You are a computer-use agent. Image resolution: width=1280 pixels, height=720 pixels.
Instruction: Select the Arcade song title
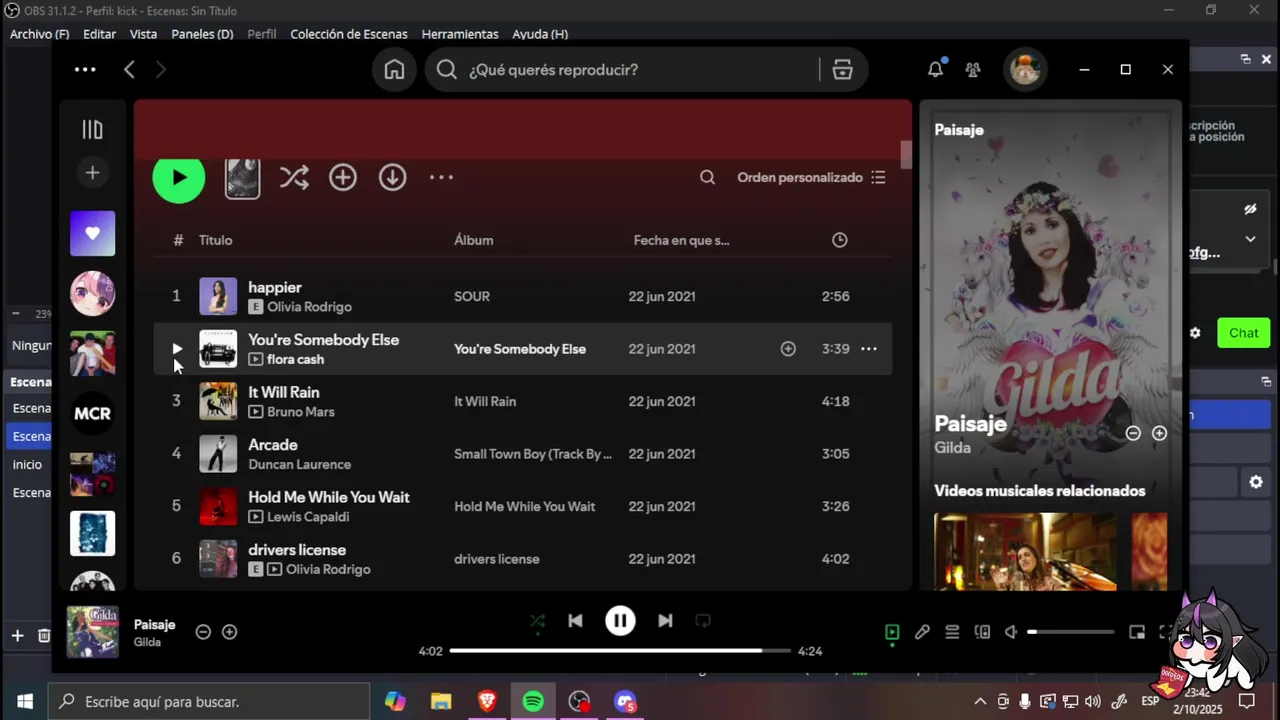pyautogui.click(x=273, y=444)
